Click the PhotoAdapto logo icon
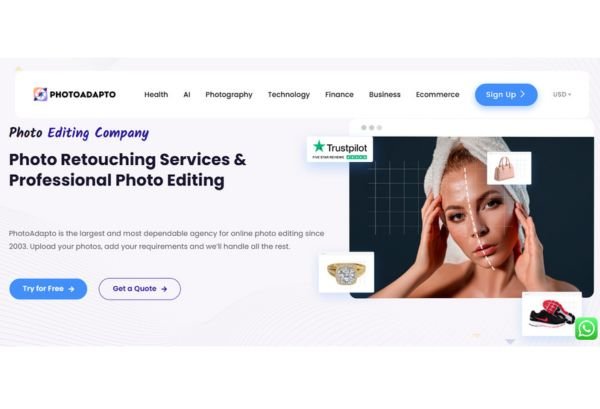The image size is (600, 409). tap(40, 94)
